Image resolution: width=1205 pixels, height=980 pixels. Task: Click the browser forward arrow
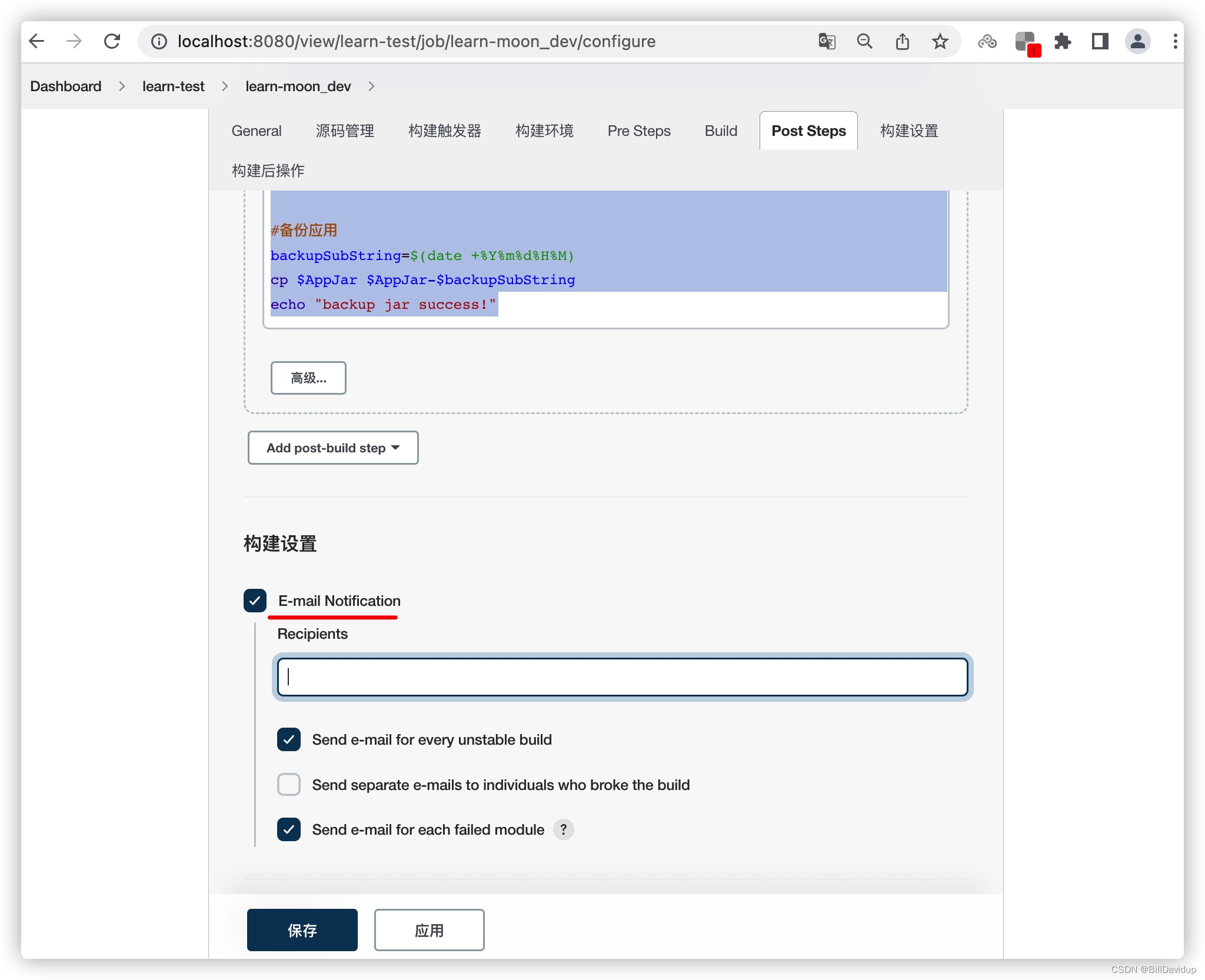(x=74, y=41)
